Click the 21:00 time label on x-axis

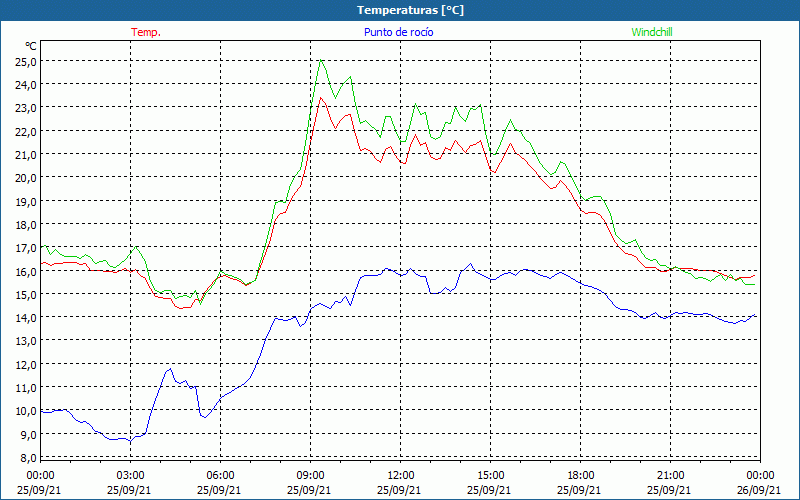click(x=670, y=476)
